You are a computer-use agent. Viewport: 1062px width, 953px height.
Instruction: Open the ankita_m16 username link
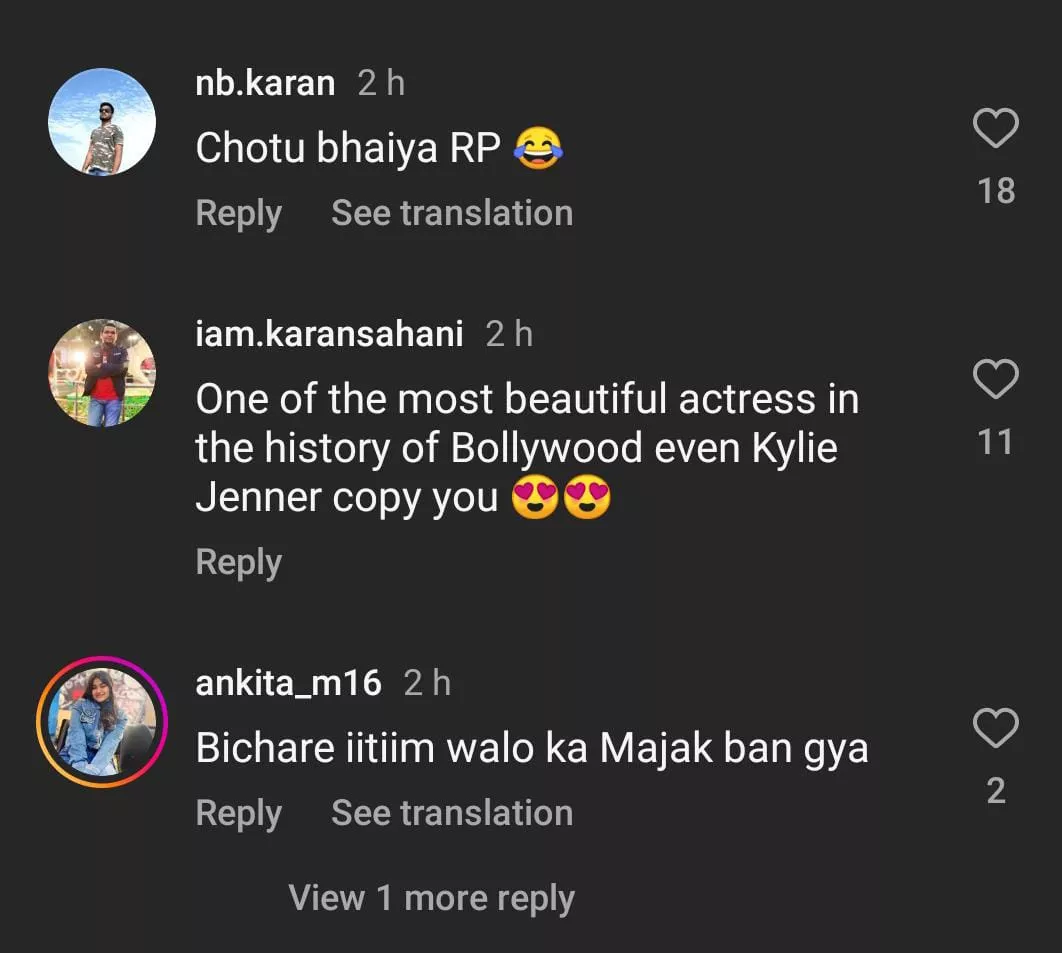tap(288, 683)
